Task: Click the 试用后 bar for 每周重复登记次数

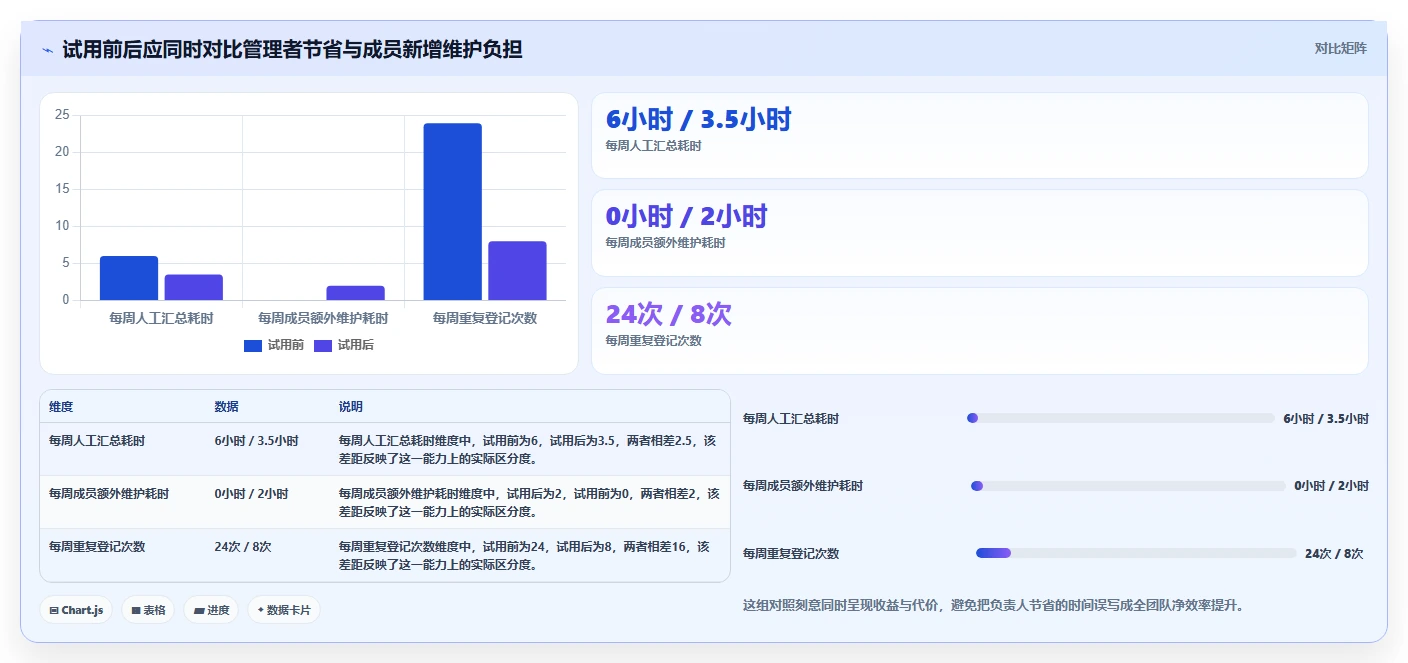Action: point(517,271)
